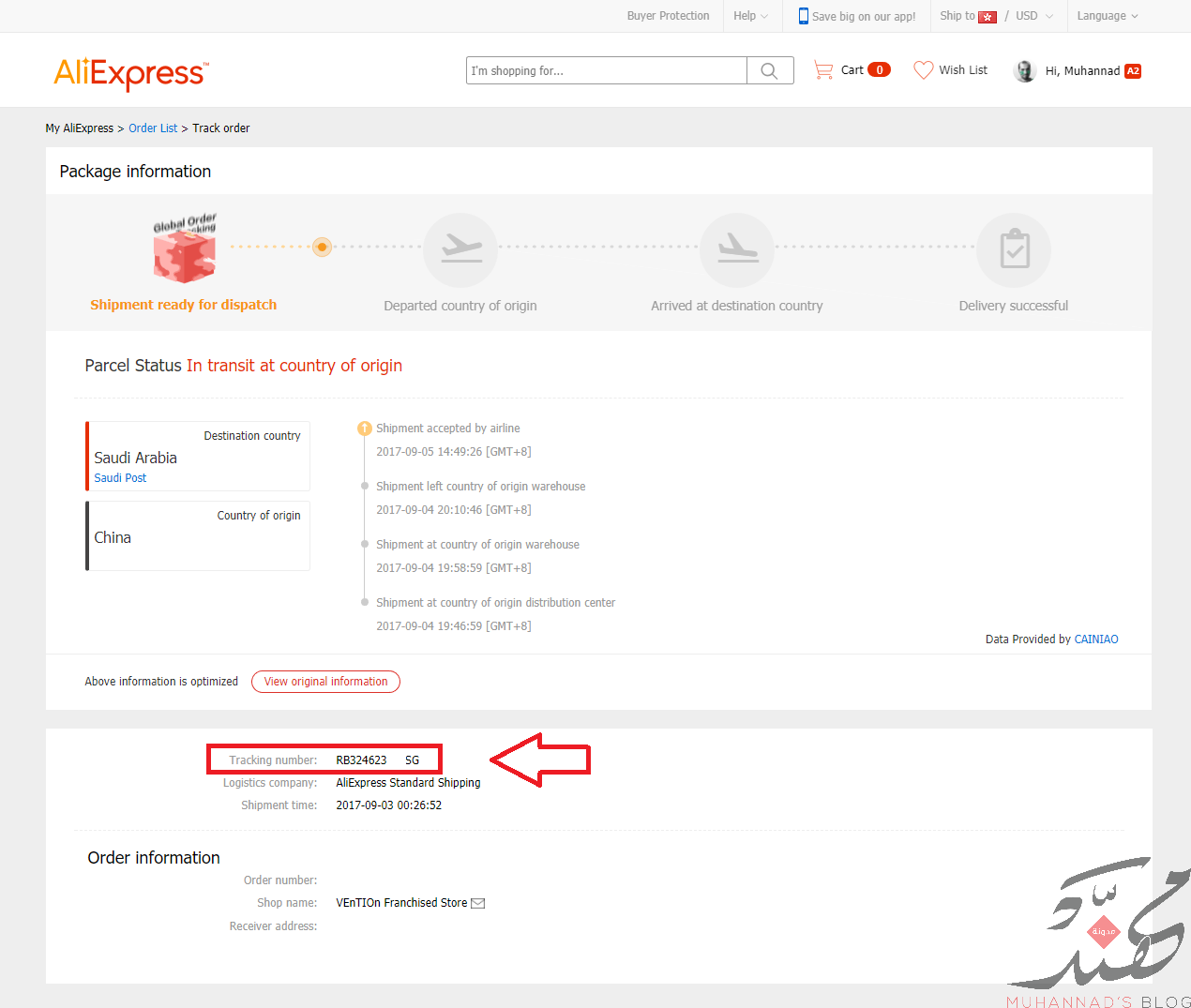1191x1008 pixels.
Task: Focus the 'I'm shopping for...' search field
Action: [607, 70]
